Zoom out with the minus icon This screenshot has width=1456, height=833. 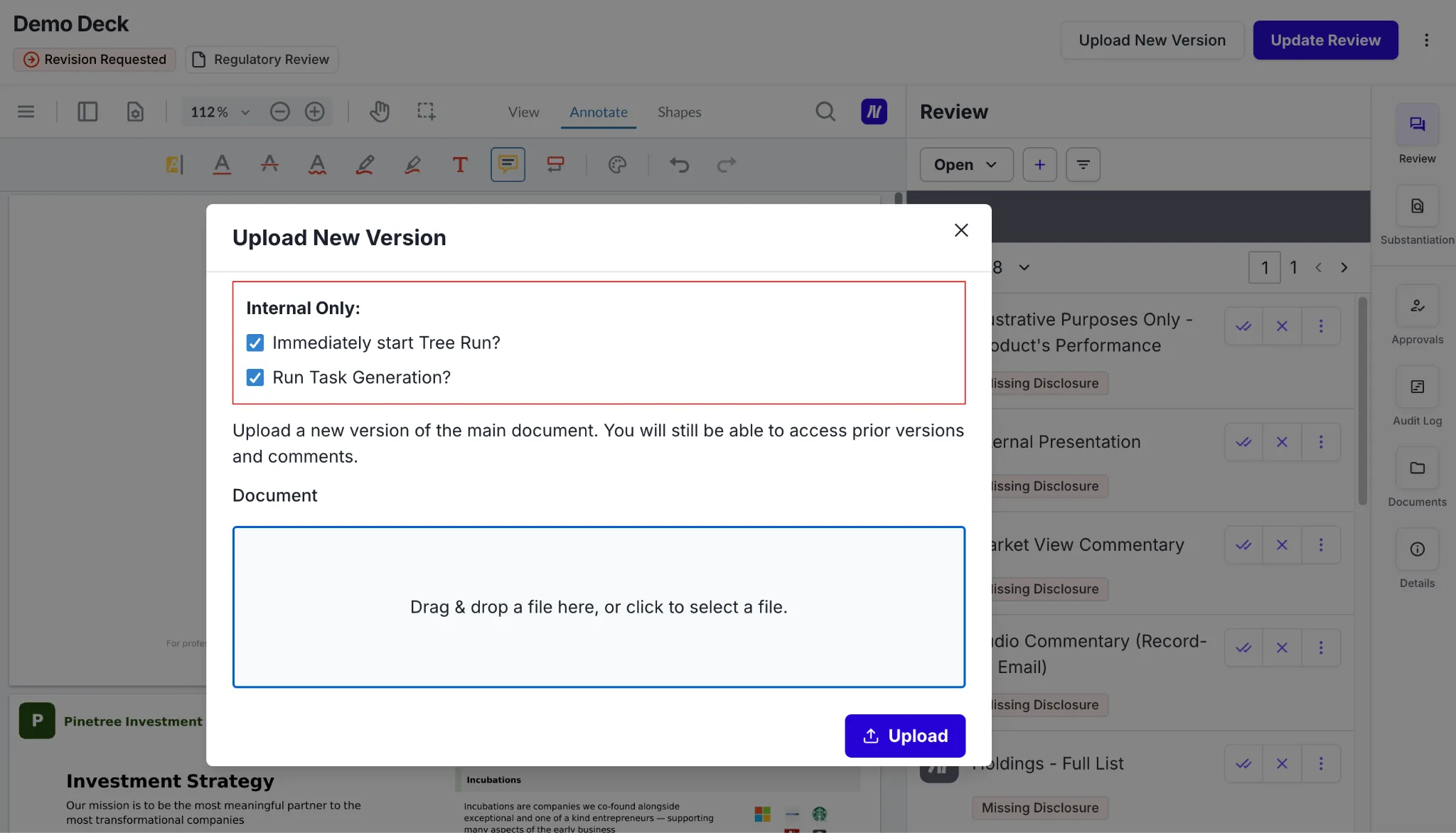(279, 112)
